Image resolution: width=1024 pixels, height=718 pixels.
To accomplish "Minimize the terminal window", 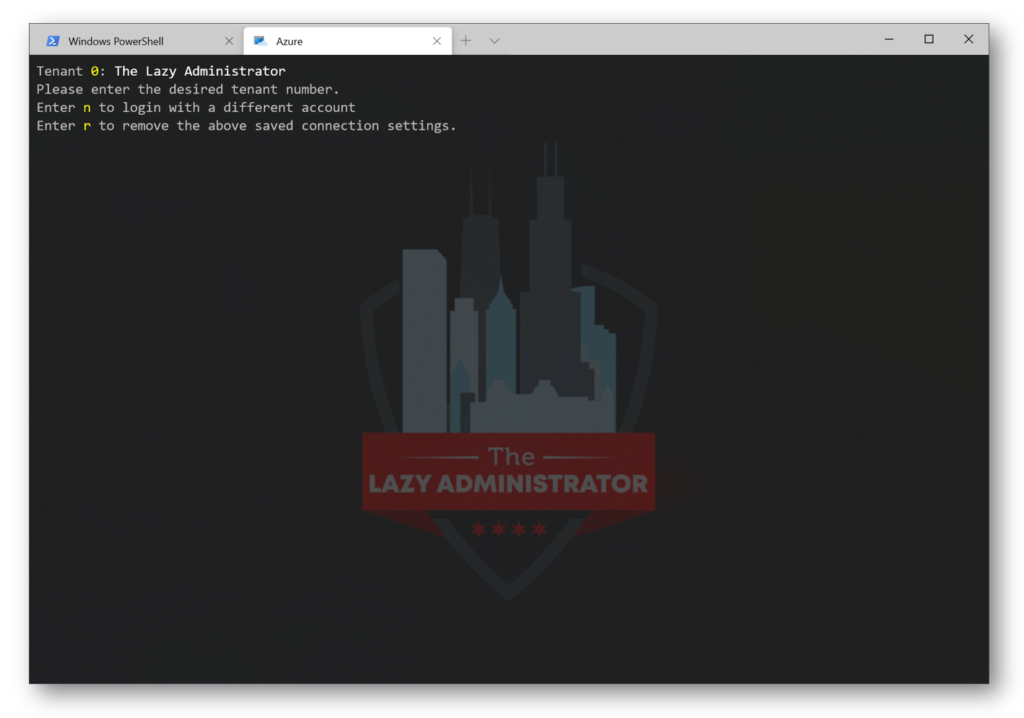I will [889, 39].
